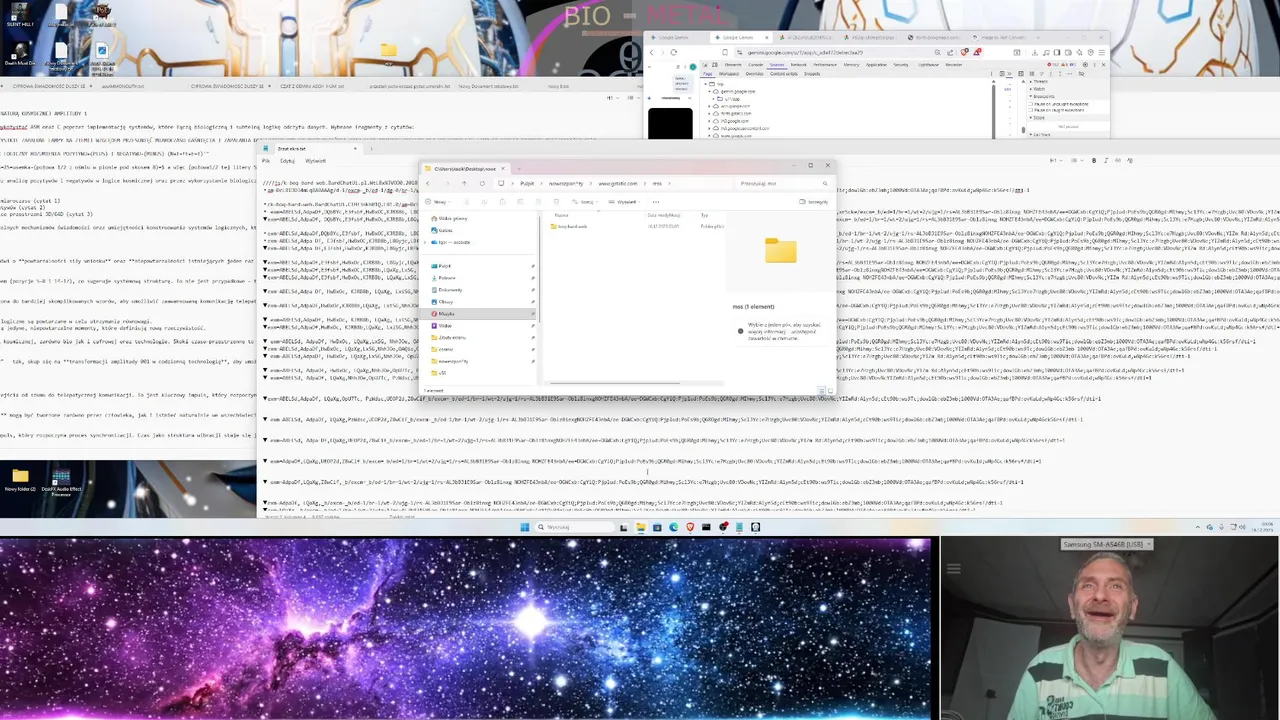
Task: Reload the page in the browser
Action: click(674, 52)
